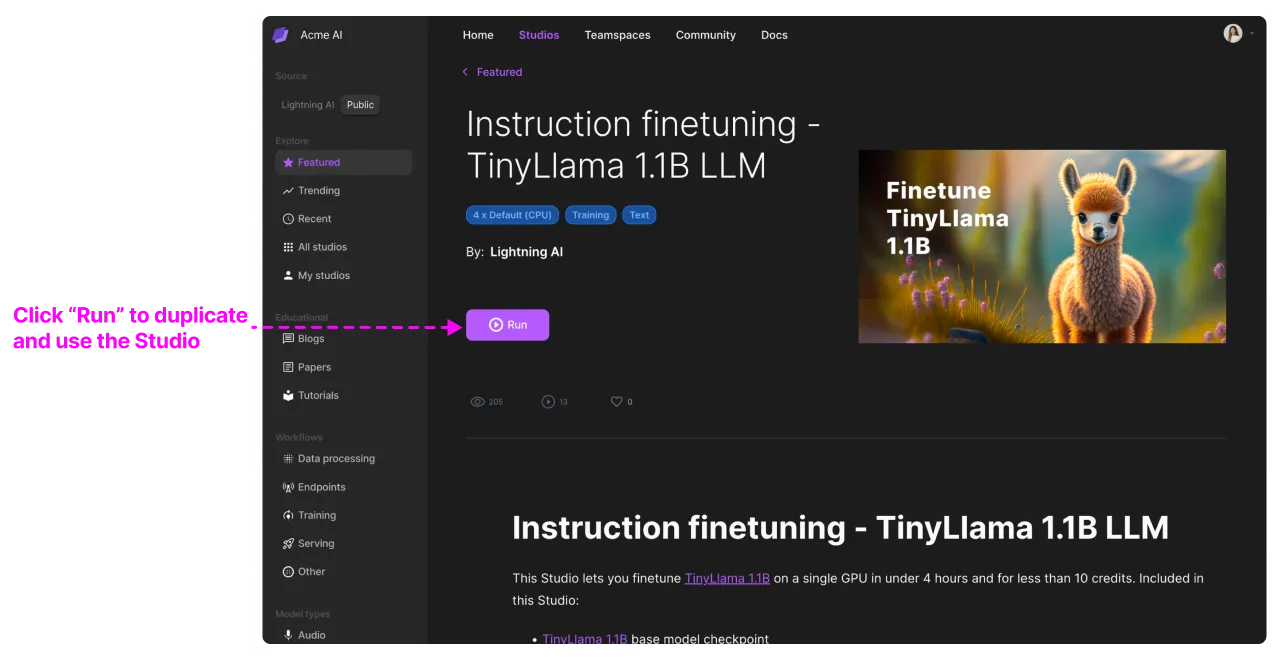Expand the user avatar dropdown arrow
The image size is (1280, 660).
[1252, 34]
